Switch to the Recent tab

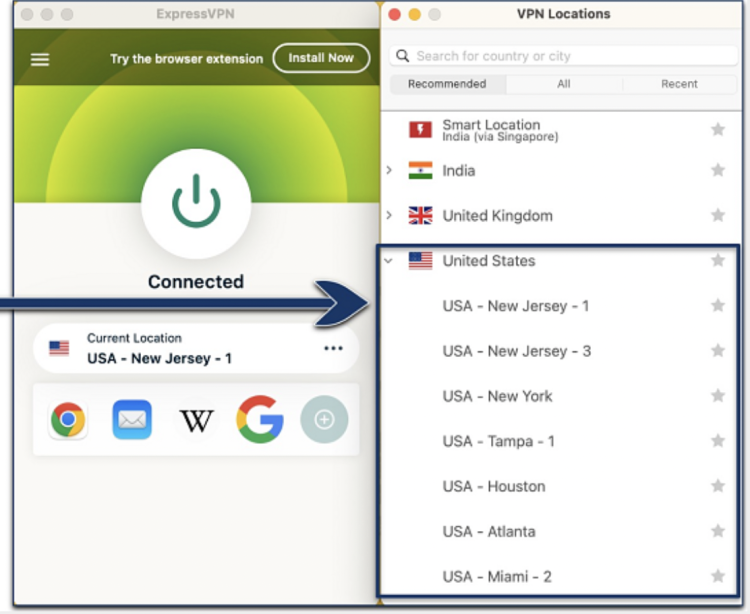[679, 84]
